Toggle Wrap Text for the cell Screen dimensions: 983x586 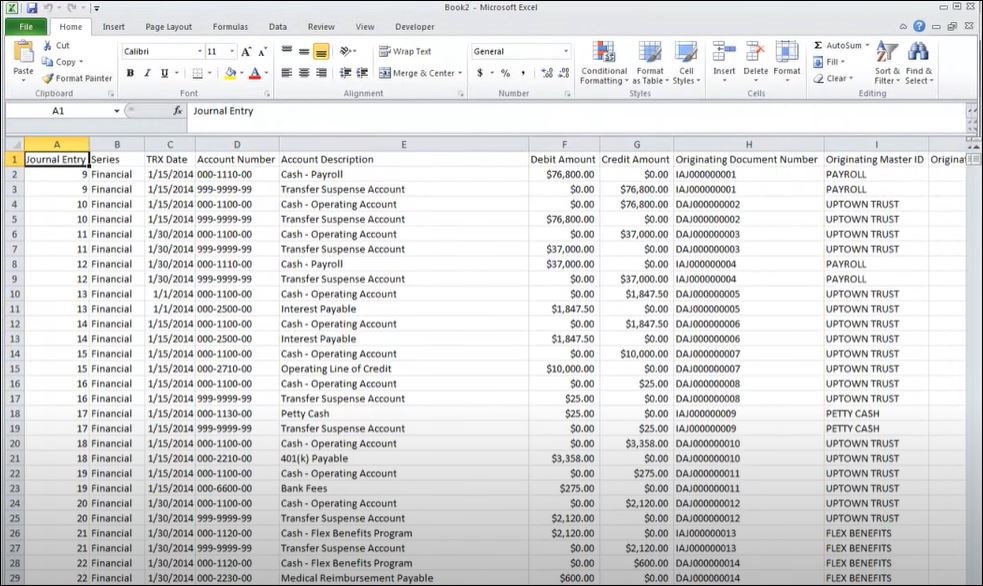405,52
